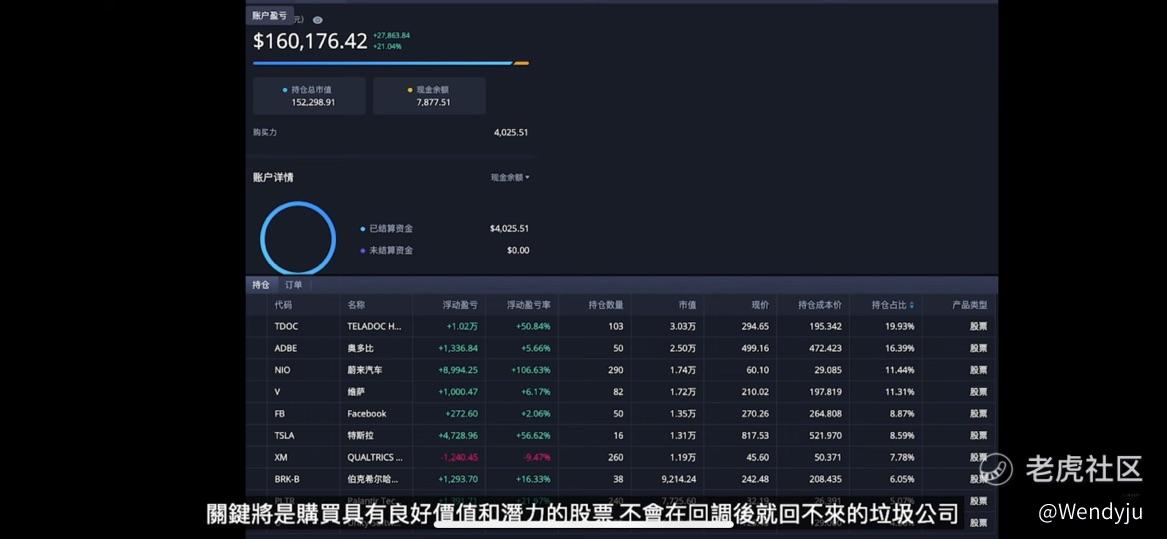Screen dimensions: 1167x539
Task: Sort by the 浮动盈亏 column header
Action: 460,305
